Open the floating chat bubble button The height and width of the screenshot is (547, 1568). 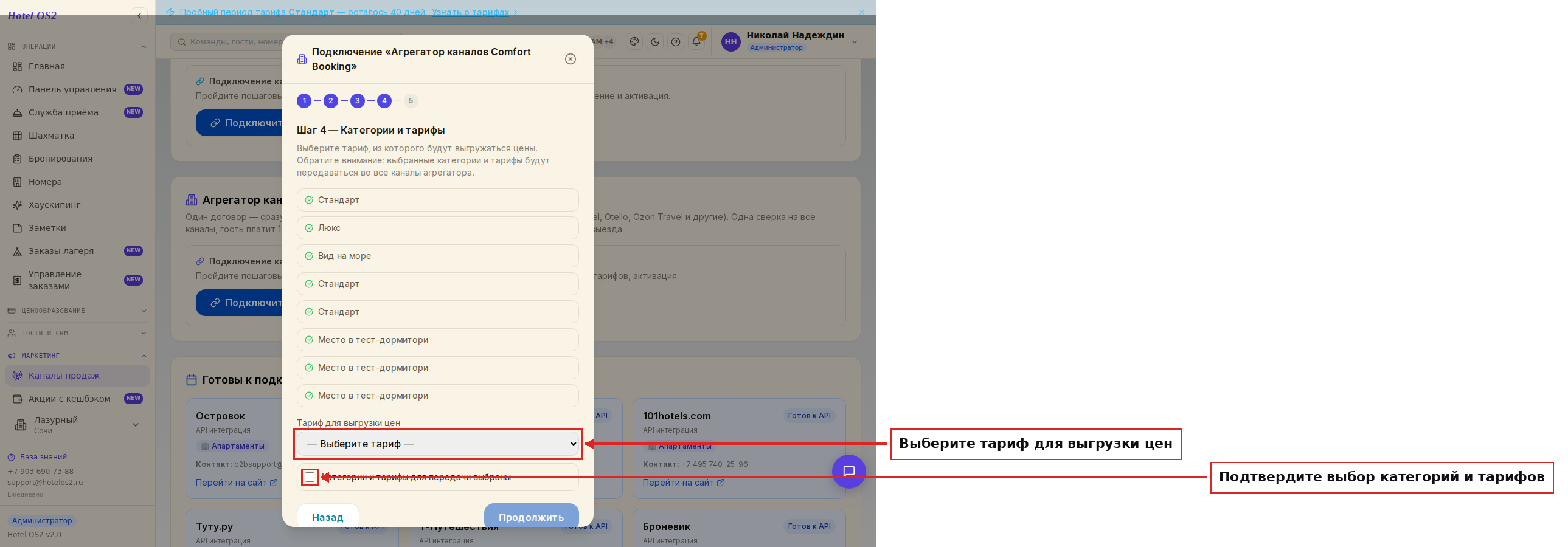pos(848,471)
